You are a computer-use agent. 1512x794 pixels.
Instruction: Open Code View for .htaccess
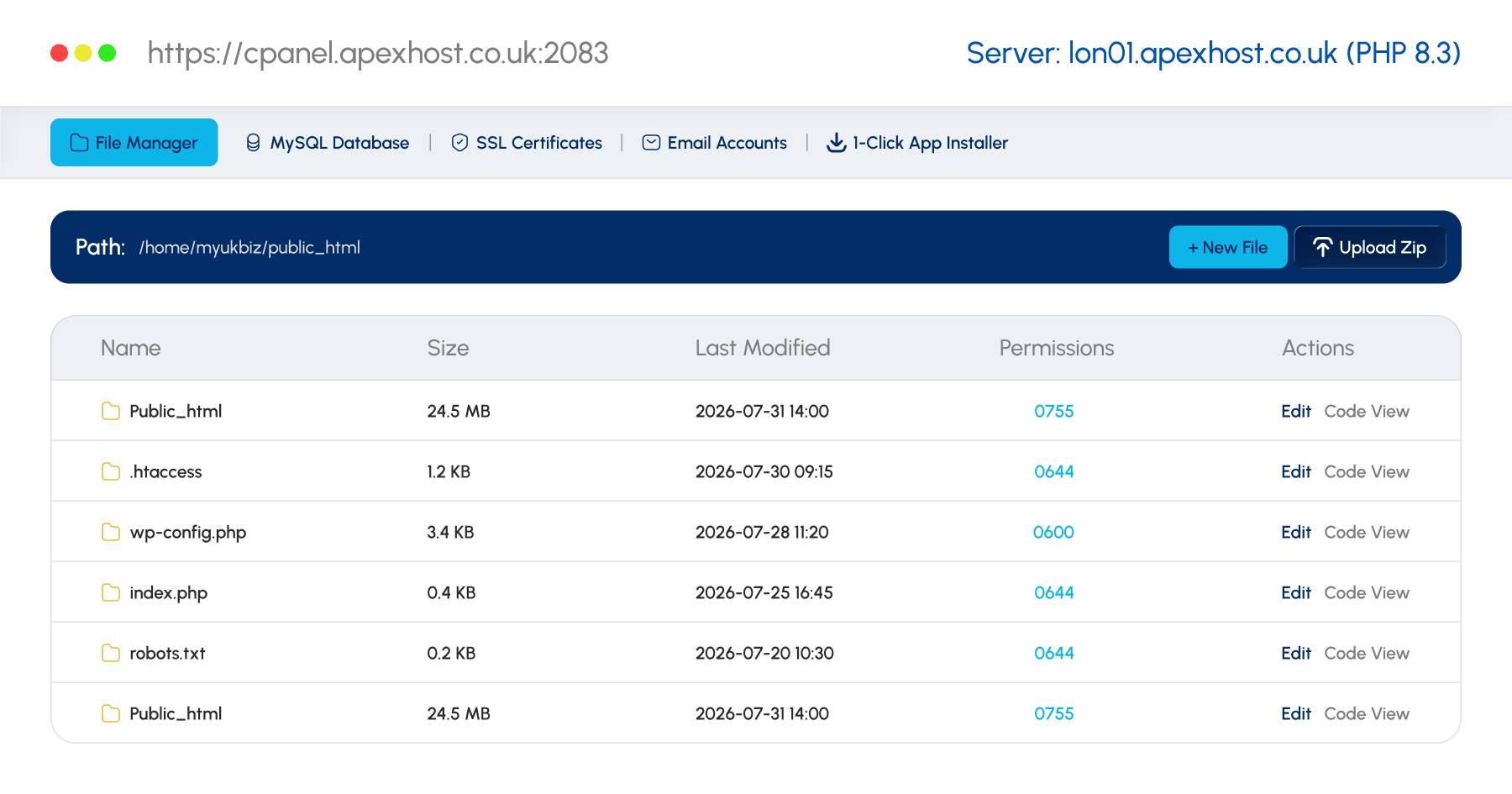pyautogui.click(x=1367, y=471)
